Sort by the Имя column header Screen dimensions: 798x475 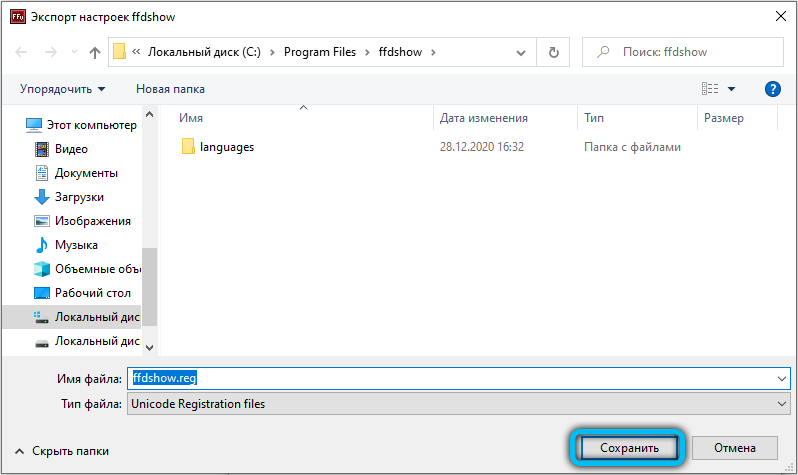[191, 118]
